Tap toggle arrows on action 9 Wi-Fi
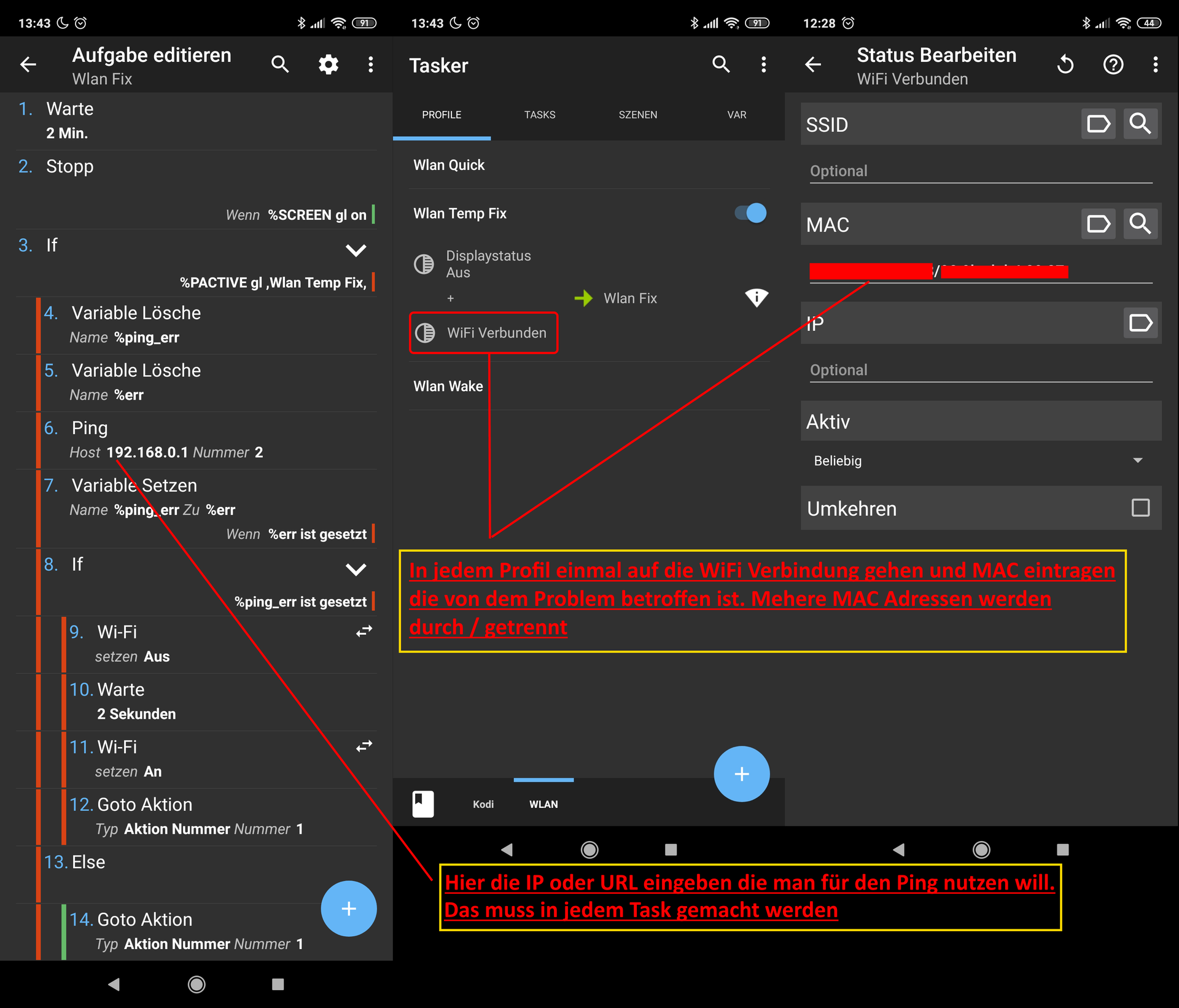Screen dimensions: 1179x1008 pyautogui.click(x=364, y=631)
